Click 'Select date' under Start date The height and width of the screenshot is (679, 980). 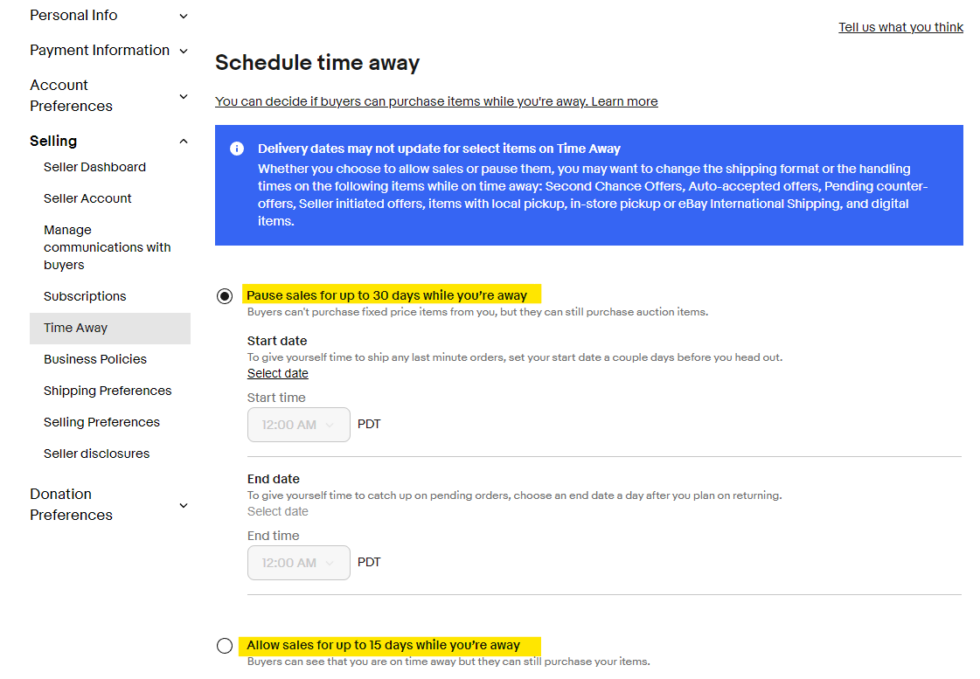[x=277, y=373]
